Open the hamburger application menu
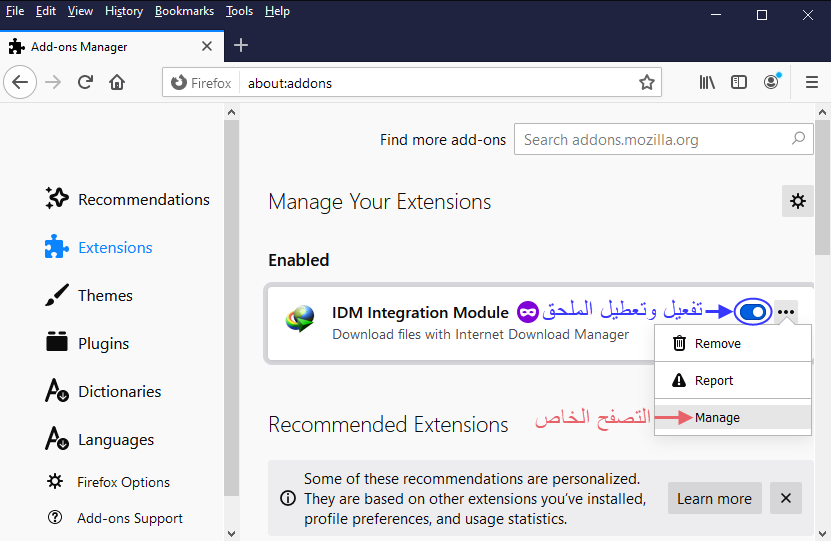The width and height of the screenshot is (831, 541). [x=811, y=82]
